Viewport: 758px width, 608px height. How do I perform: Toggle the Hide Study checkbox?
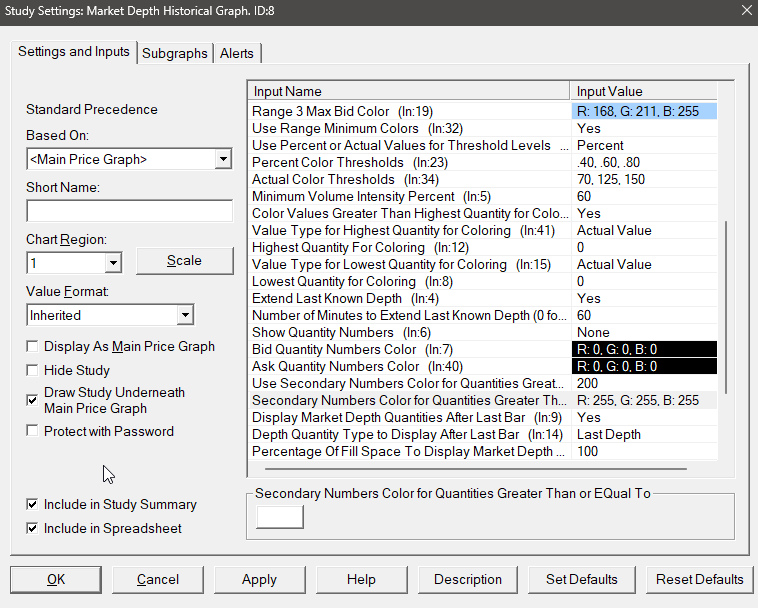[33, 370]
